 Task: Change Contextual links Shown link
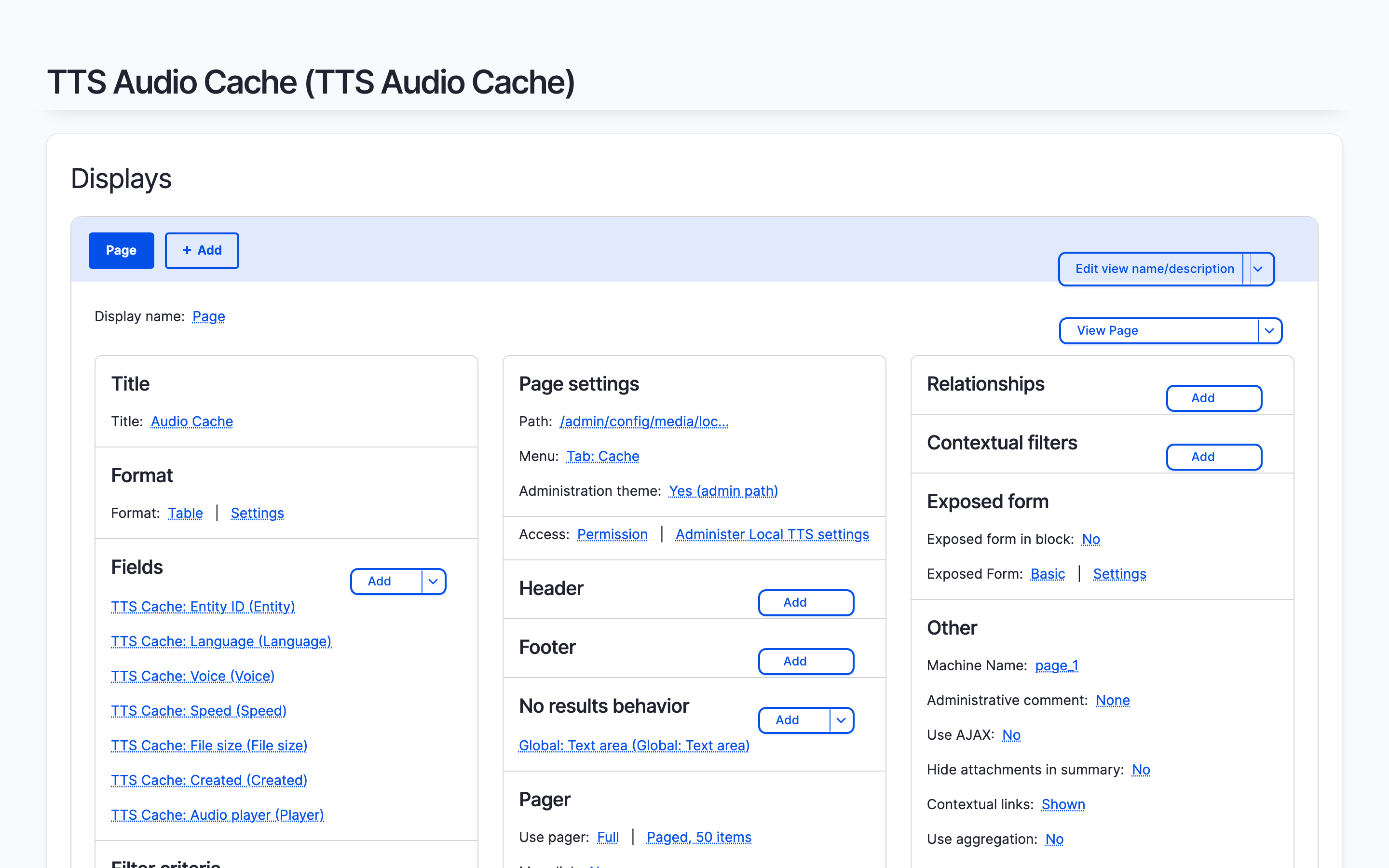(x=1063, y=804)
